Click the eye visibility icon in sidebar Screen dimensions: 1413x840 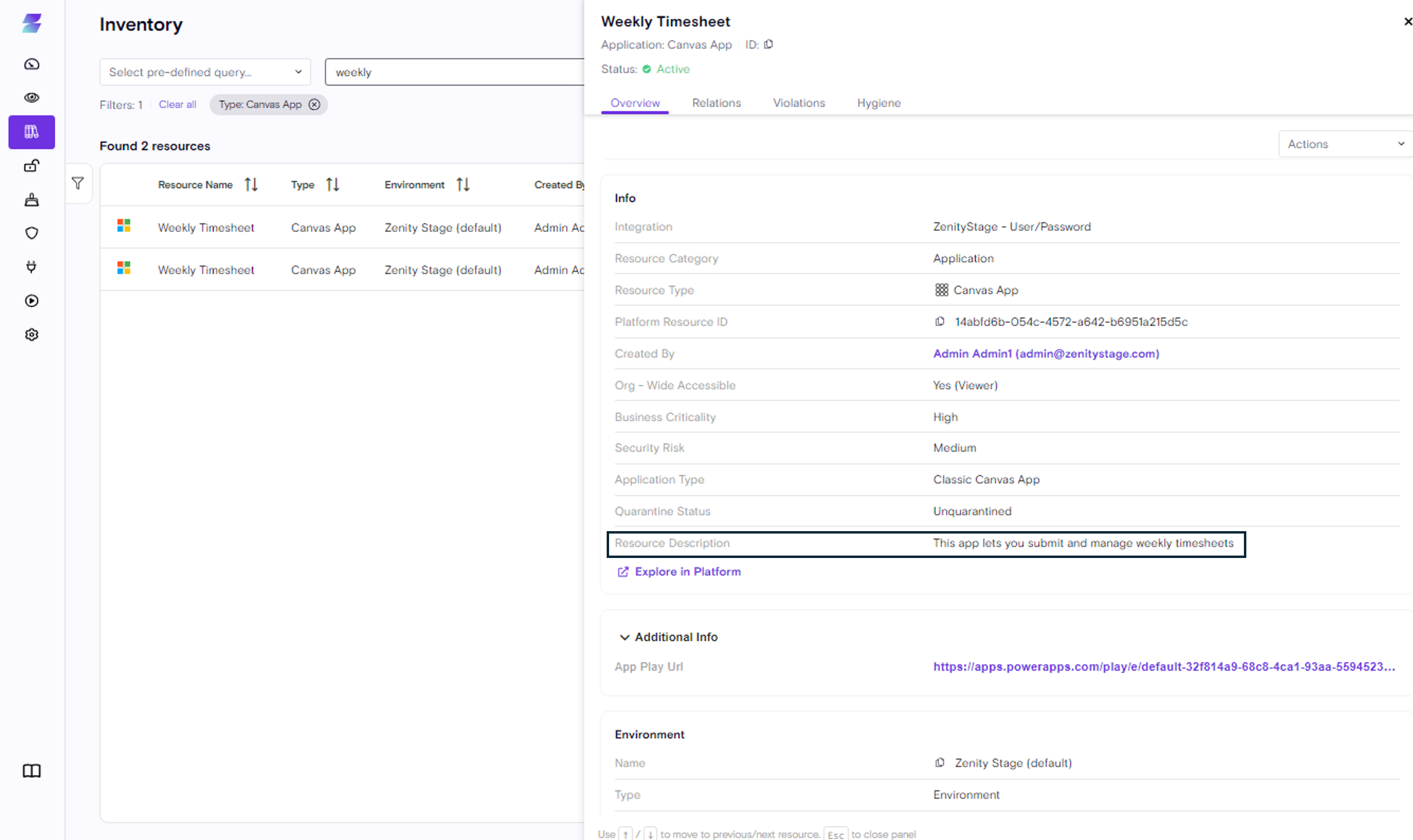click(32, 97)
